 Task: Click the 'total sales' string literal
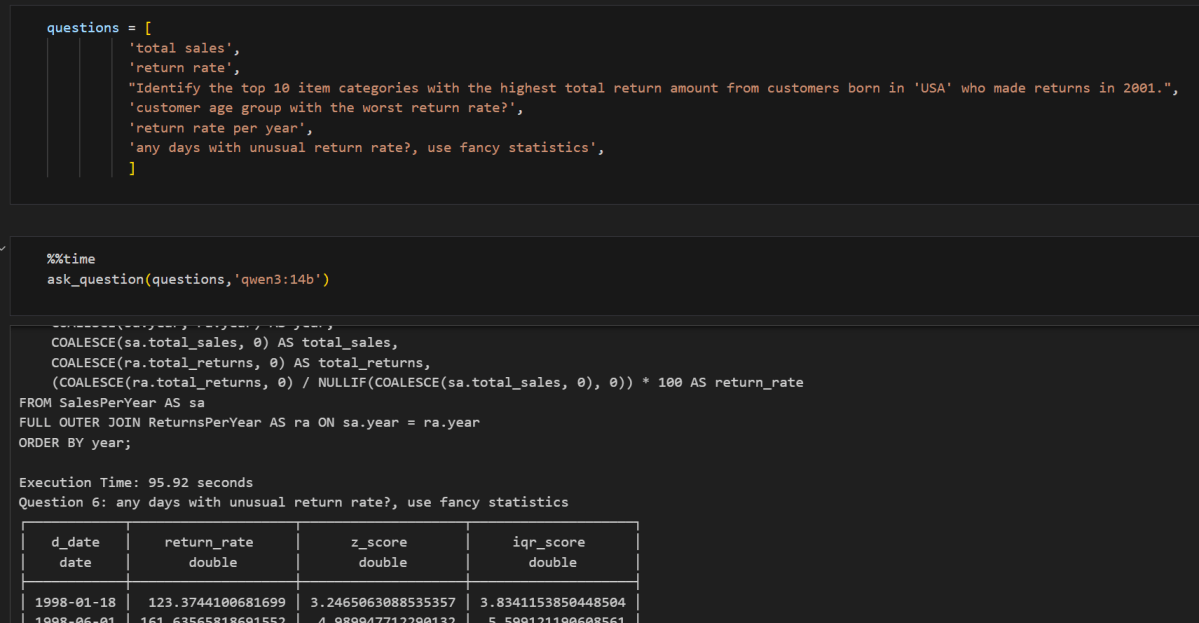coord(183,47)
